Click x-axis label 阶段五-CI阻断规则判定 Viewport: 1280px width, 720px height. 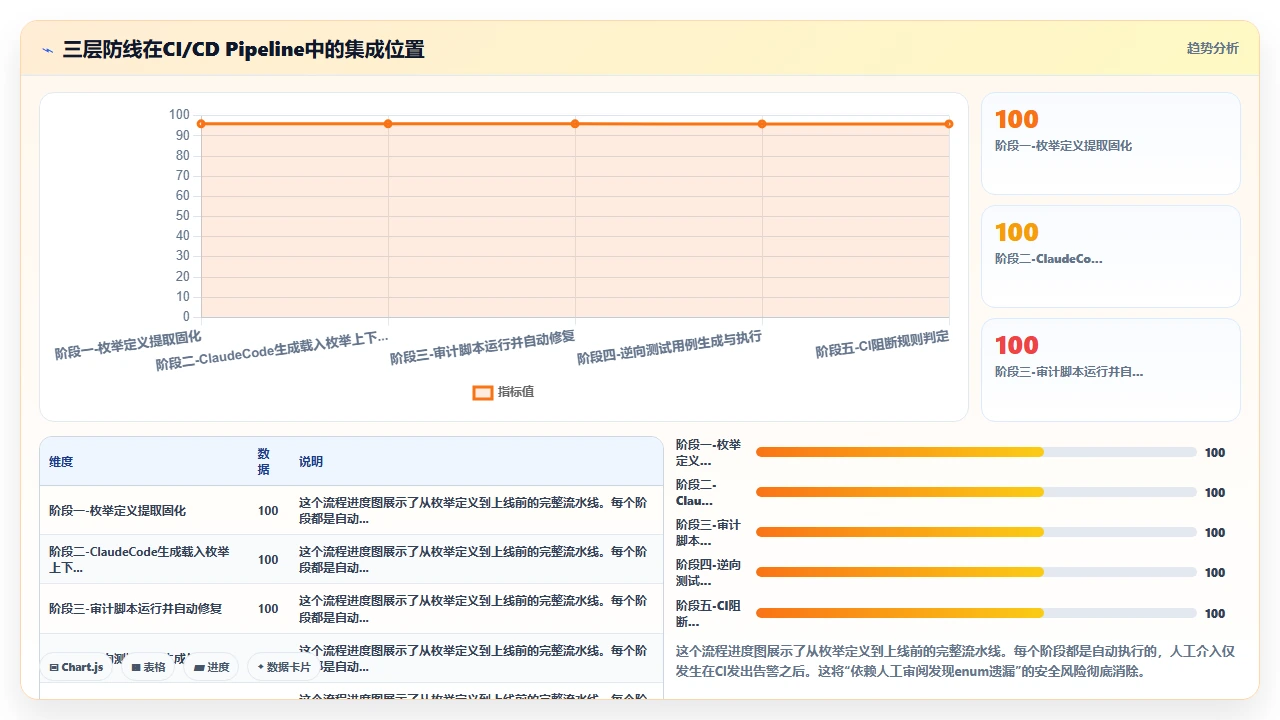[882, 345]
